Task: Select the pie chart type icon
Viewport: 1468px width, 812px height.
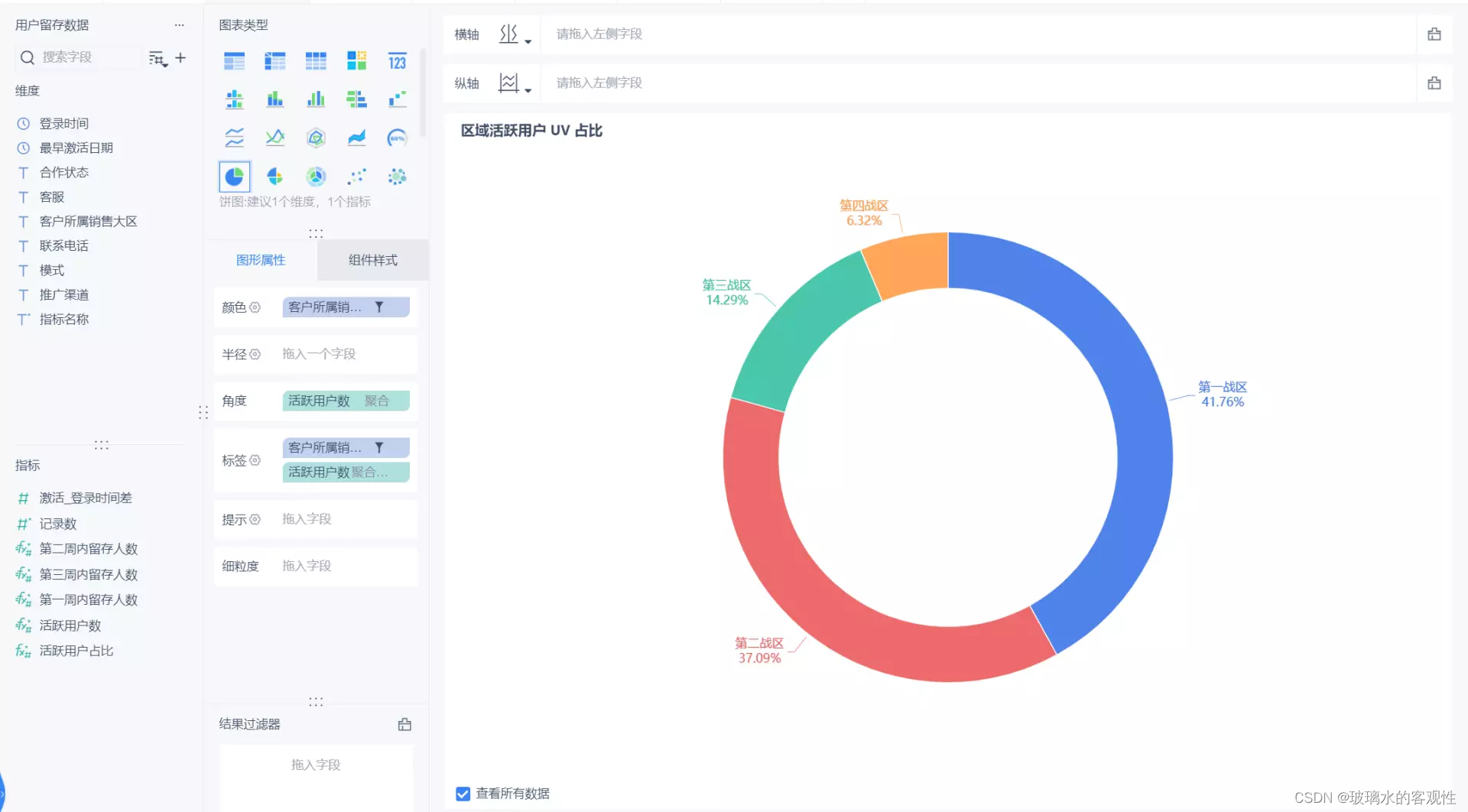Action: (x=234, y=177)
